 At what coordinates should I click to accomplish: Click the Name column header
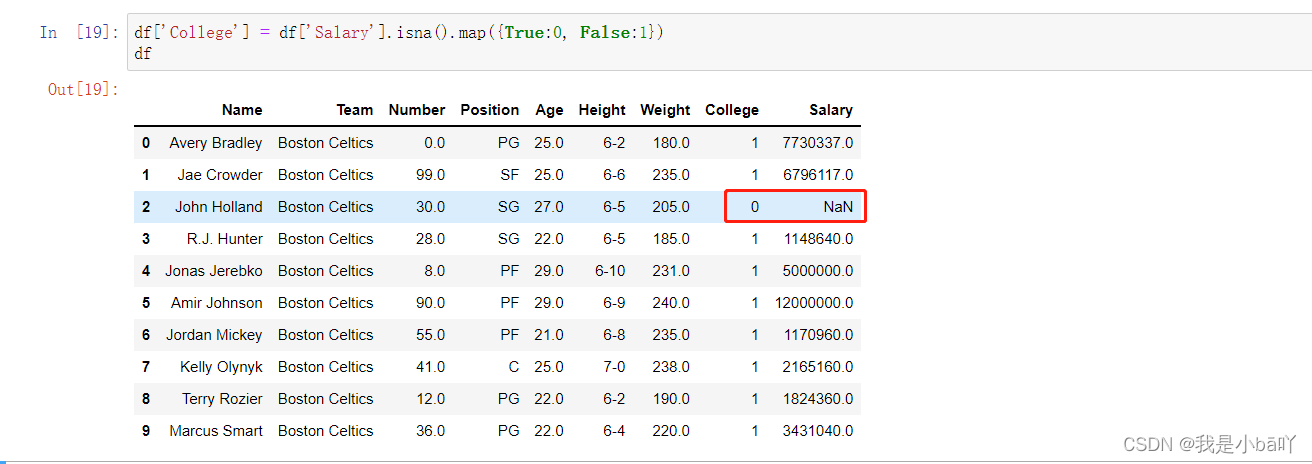(242, 110)
